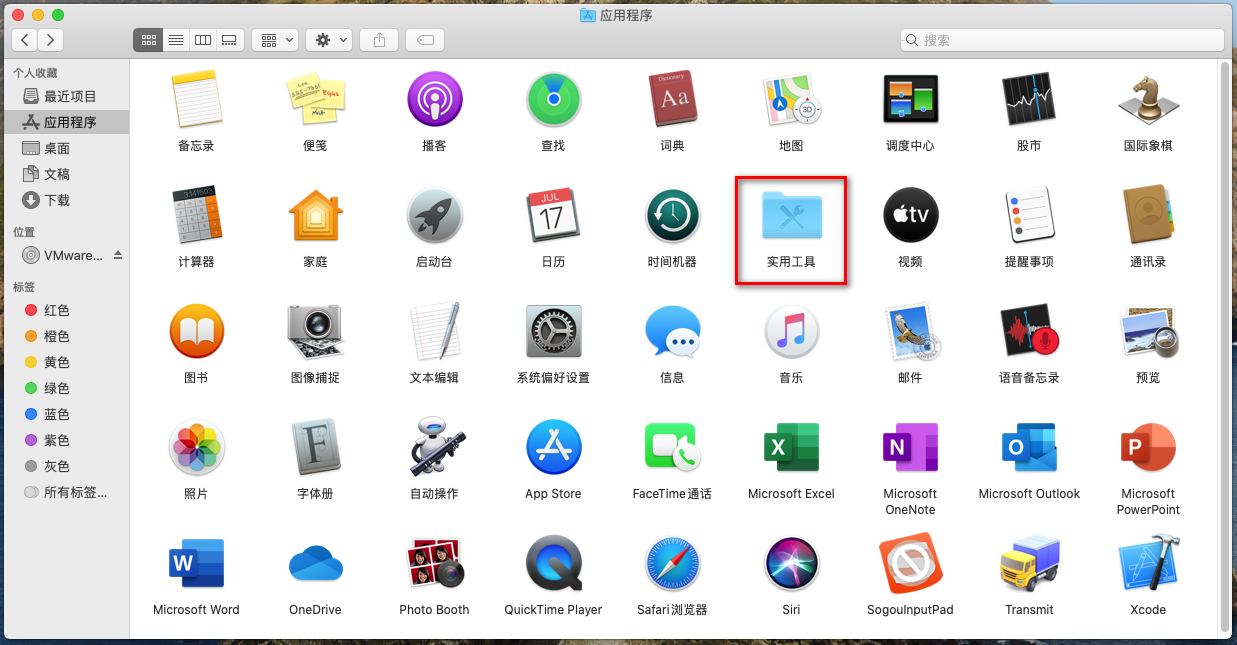
Task: Launch 语音备忘录 Voice Memos
Action: pyautogui.click(x=1029, y=331)
